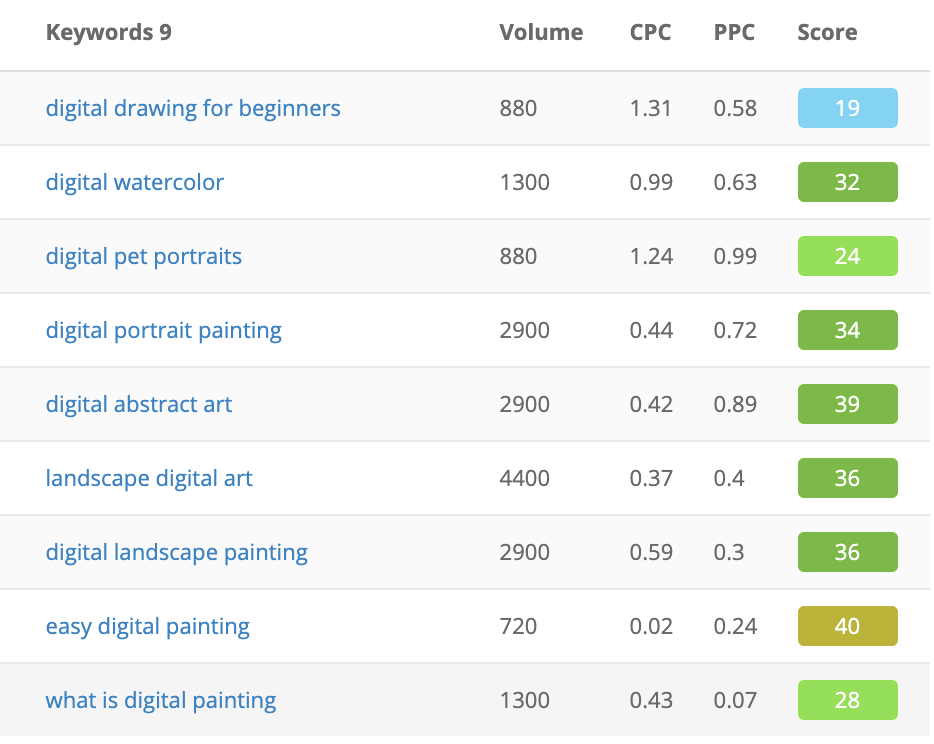Open the 'digital landscape painting' keyword link

(x=176, y=552)
